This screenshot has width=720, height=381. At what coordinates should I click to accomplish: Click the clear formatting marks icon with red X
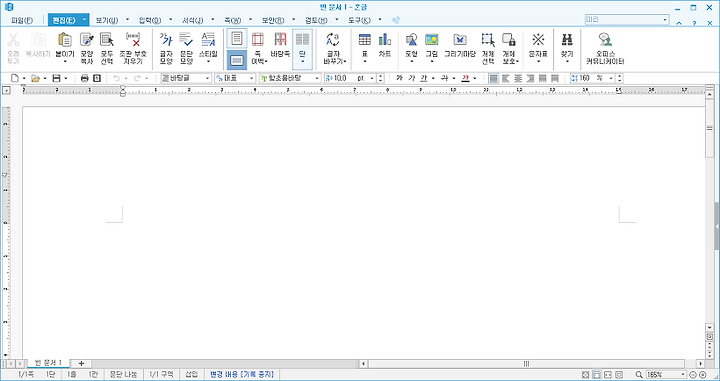[x=133, y=40]
